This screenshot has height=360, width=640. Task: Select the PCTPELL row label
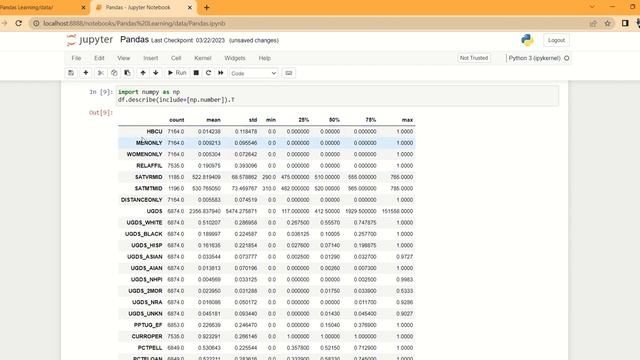pos(150,348)
